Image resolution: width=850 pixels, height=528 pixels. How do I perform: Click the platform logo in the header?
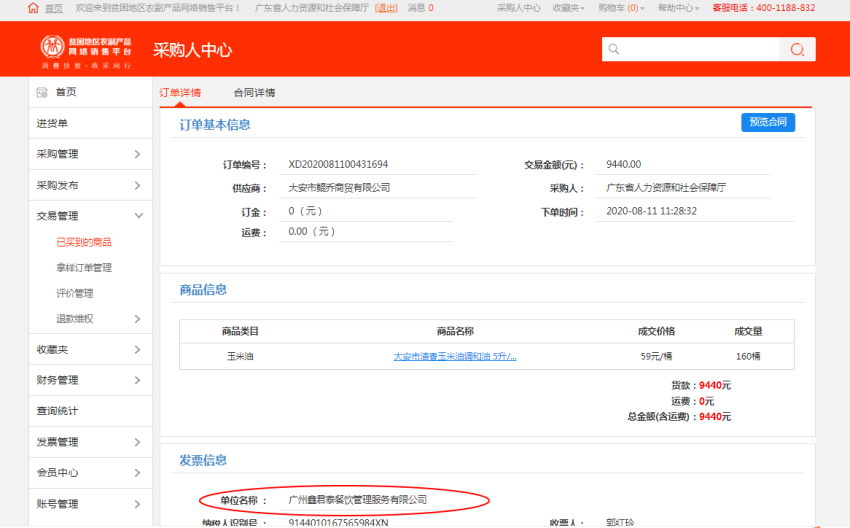pyautogui.click(x=85, y=50)
